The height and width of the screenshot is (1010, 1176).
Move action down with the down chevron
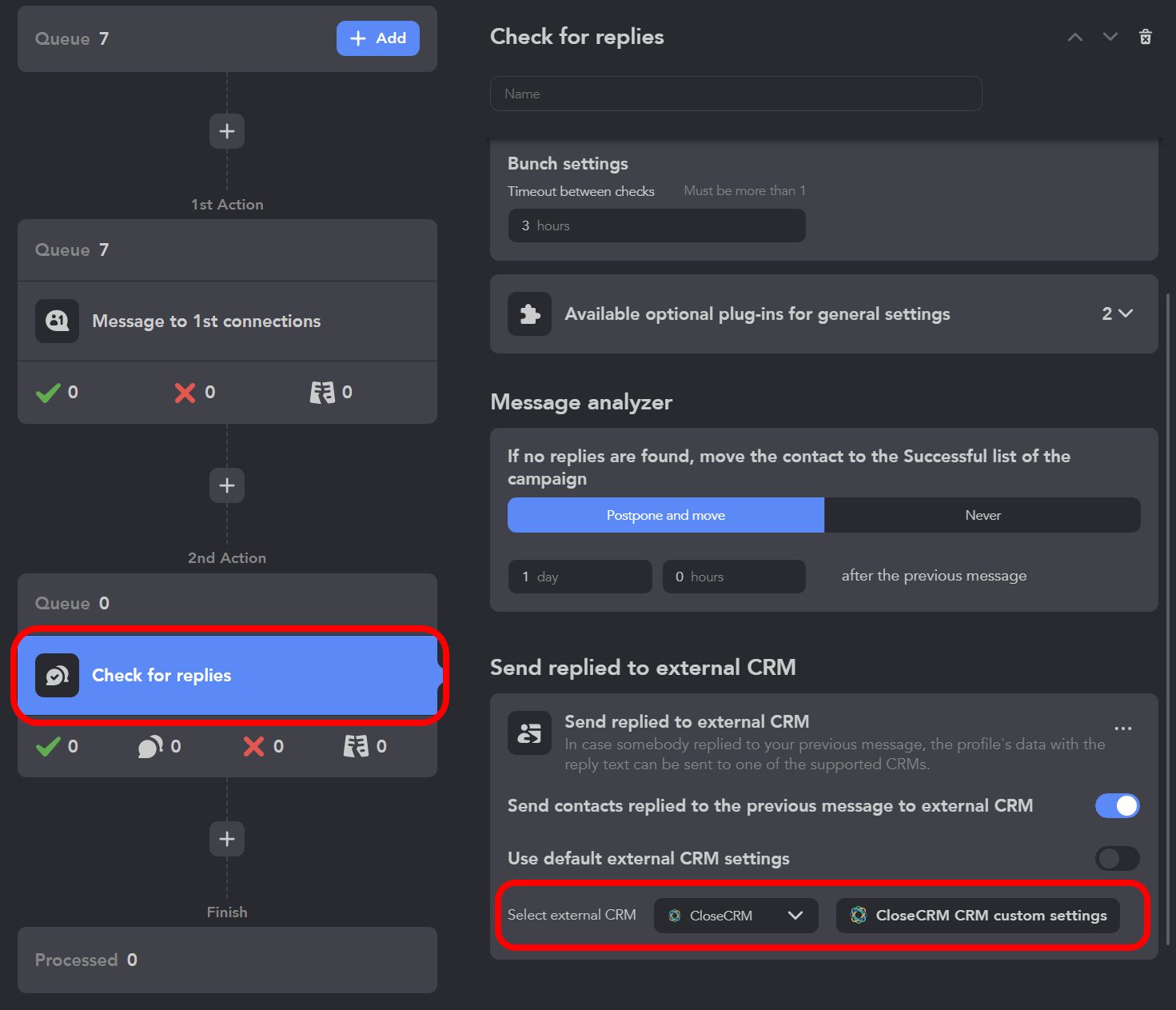tap(1110, 37)
